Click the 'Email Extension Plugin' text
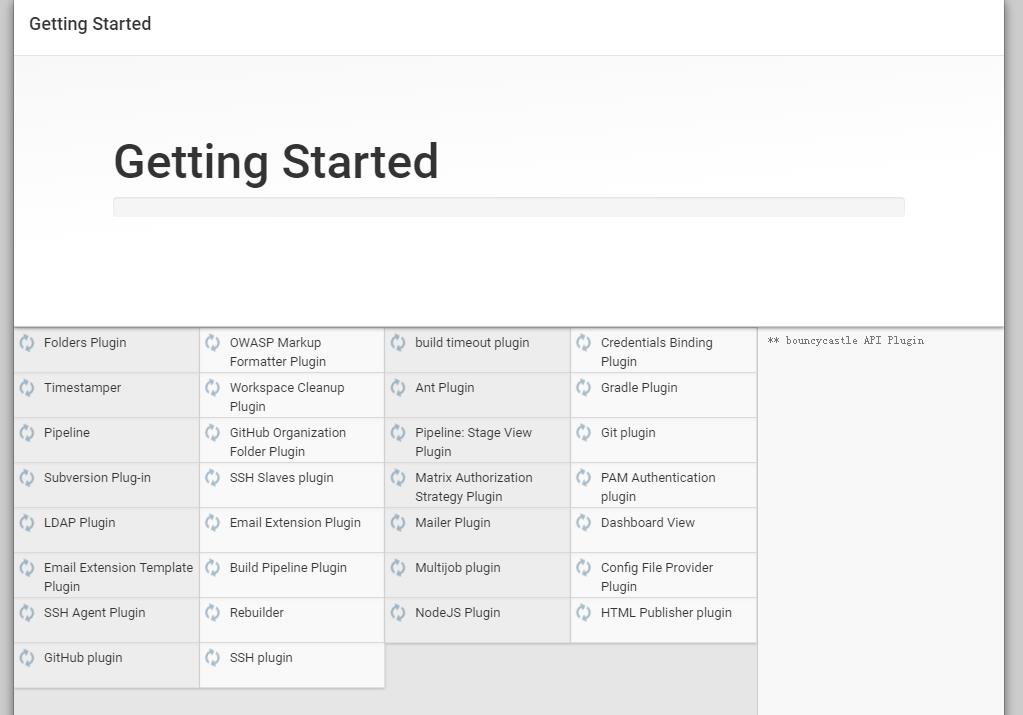This screenshot has width=1023, height=715. coord(295,523)
